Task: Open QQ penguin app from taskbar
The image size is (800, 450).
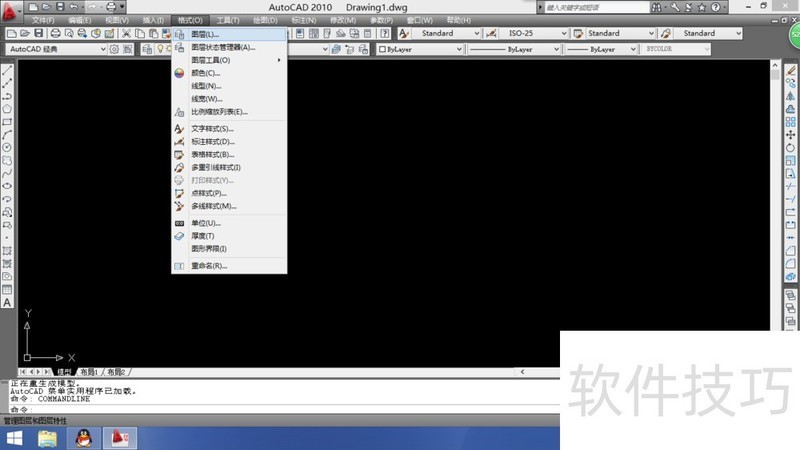Action: (x=83, y=439)
